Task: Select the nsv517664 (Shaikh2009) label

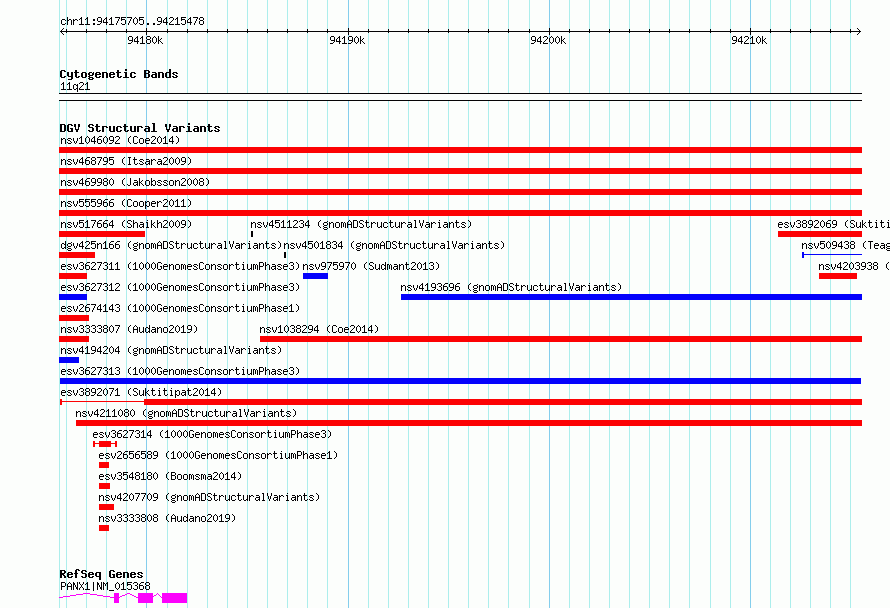Action: pos(126,224)
